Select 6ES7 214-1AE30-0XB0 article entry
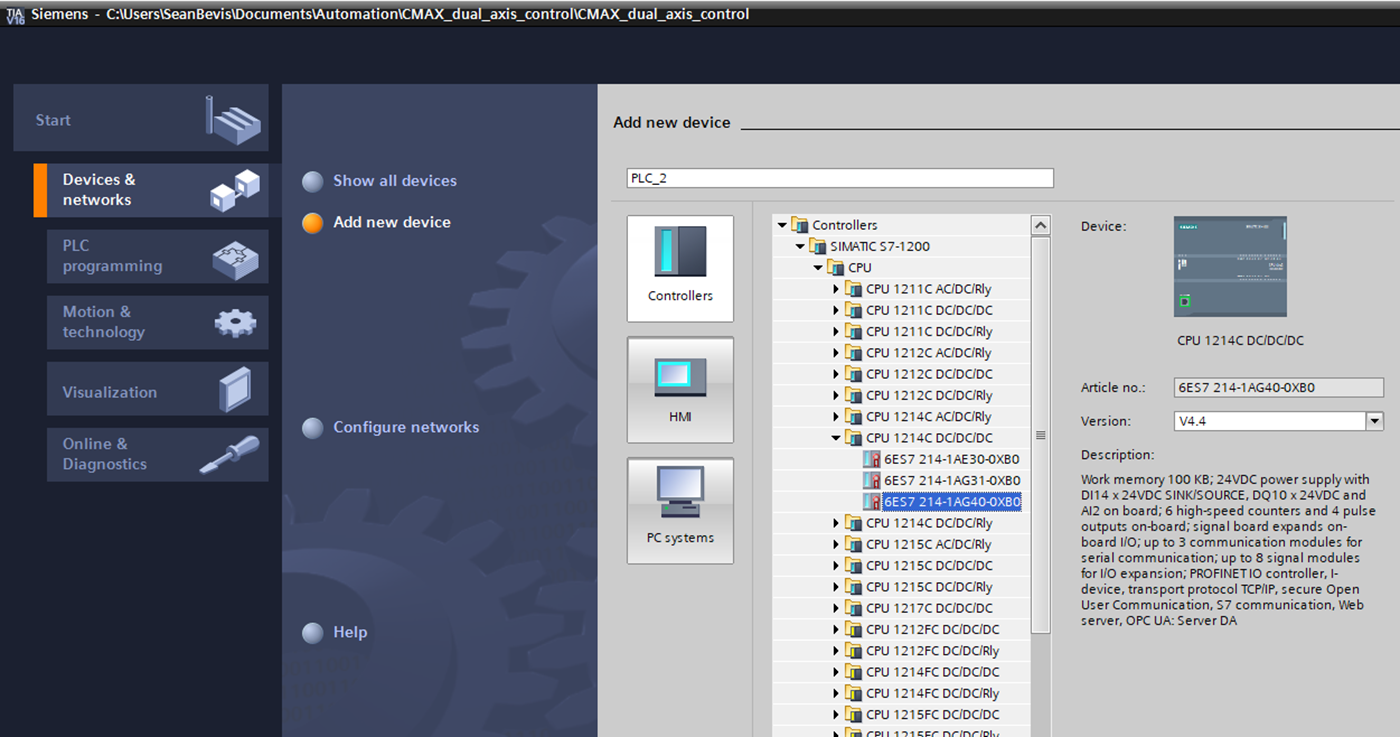This screenshot has height=737, width=1400. tap(951, 459)
